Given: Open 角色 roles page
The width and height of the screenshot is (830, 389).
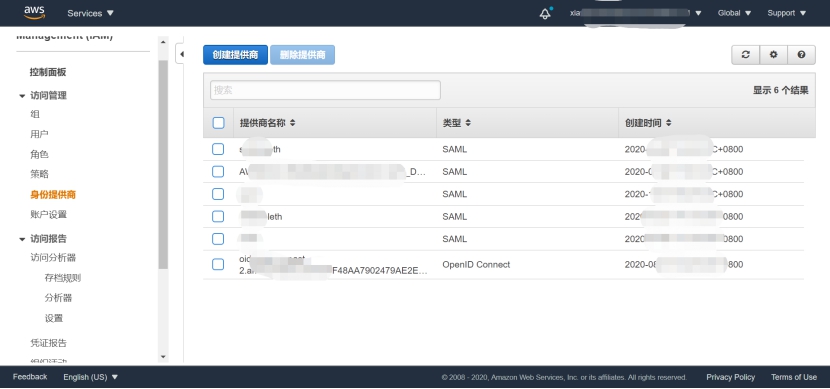Looking at the screenshot, I should click(x=39, y=155).
